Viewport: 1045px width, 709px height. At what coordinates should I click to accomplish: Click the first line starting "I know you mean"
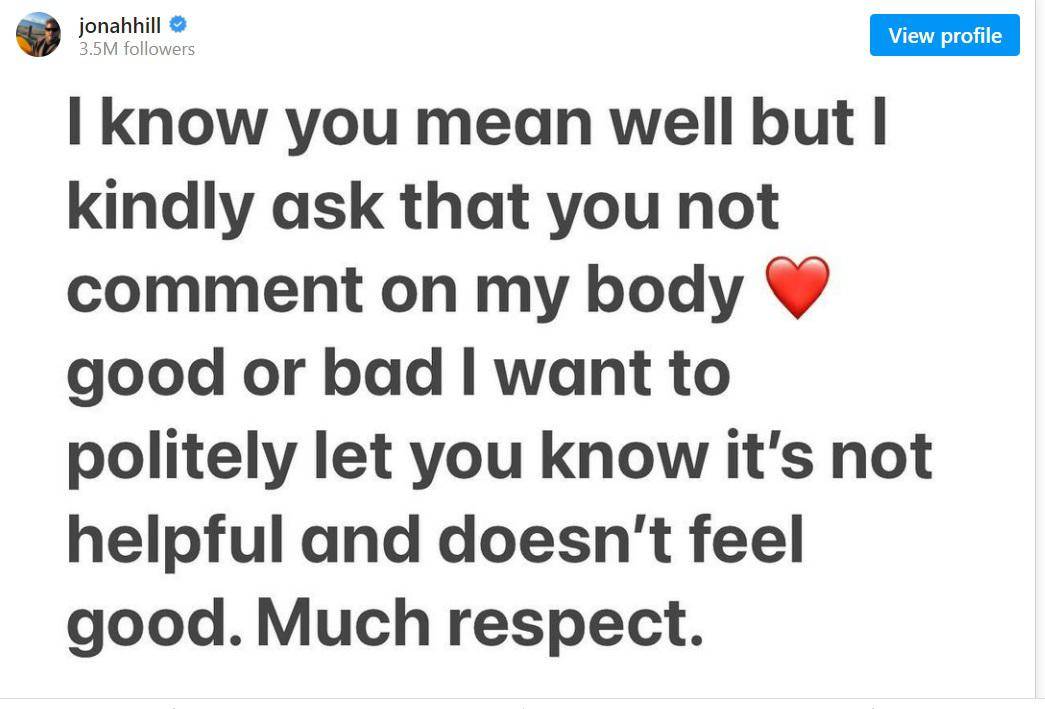476,124
